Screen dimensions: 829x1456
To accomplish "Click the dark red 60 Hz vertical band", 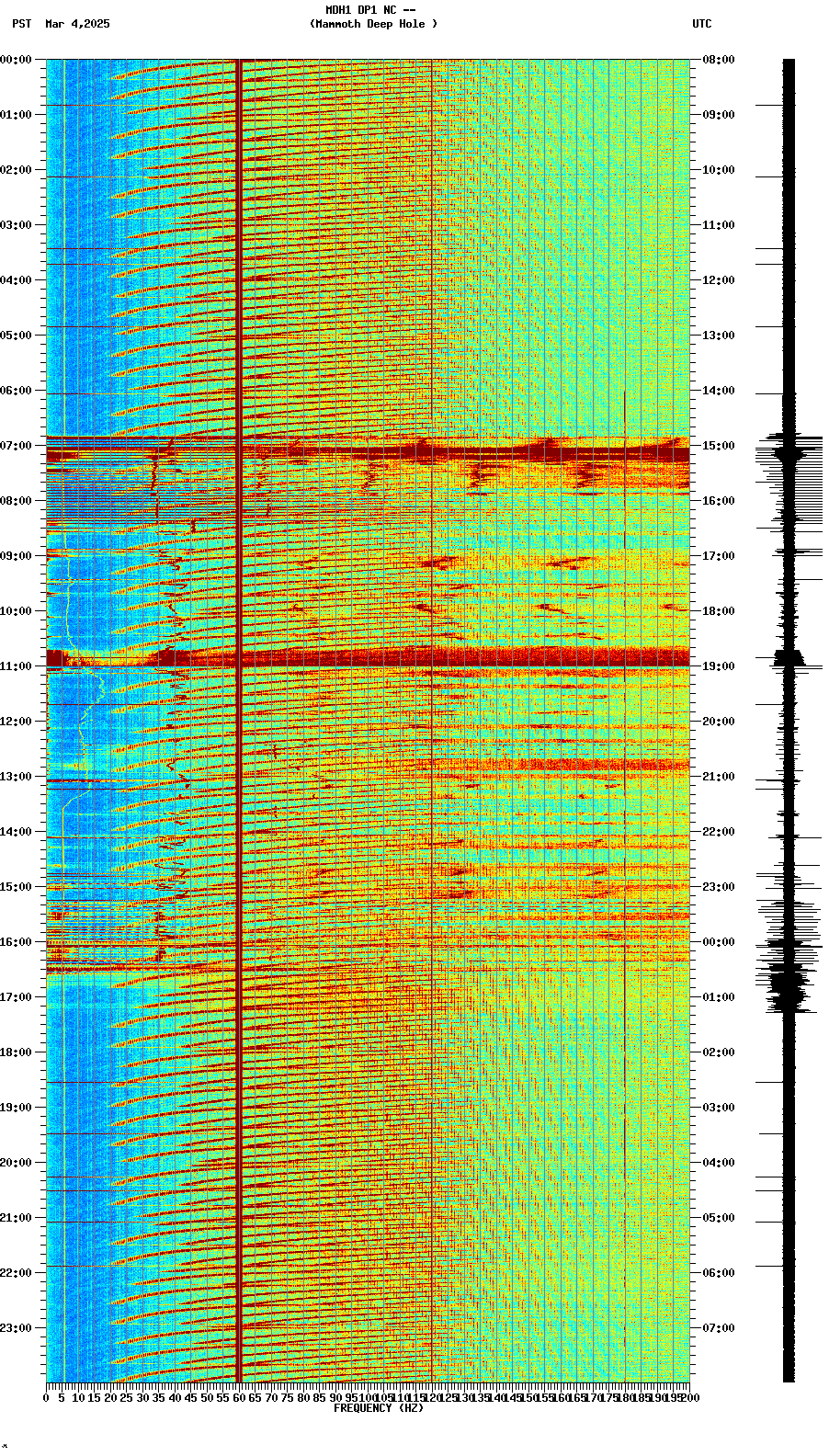I will 239,721.
